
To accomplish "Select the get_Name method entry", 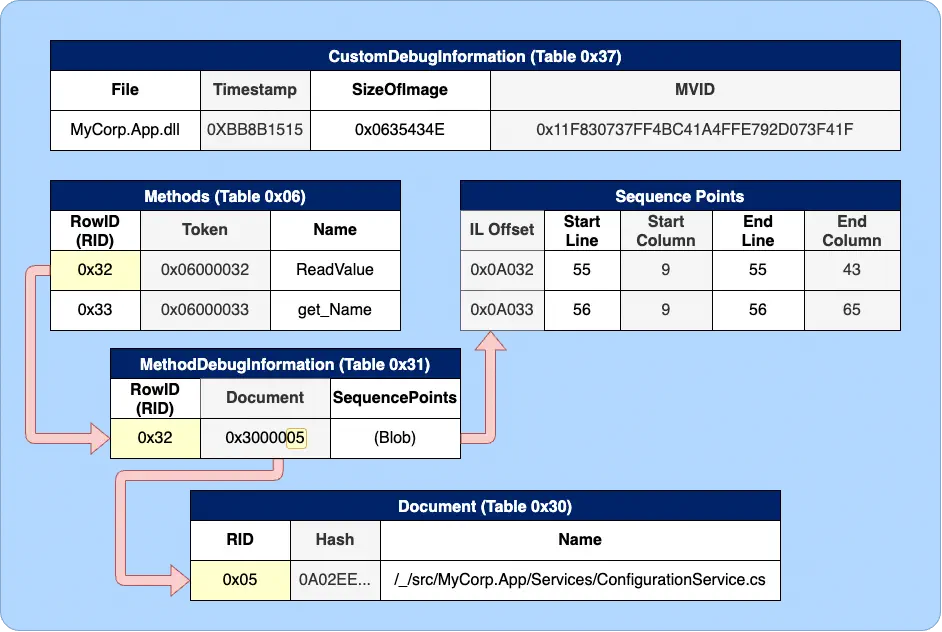I will tap(335, 310).
